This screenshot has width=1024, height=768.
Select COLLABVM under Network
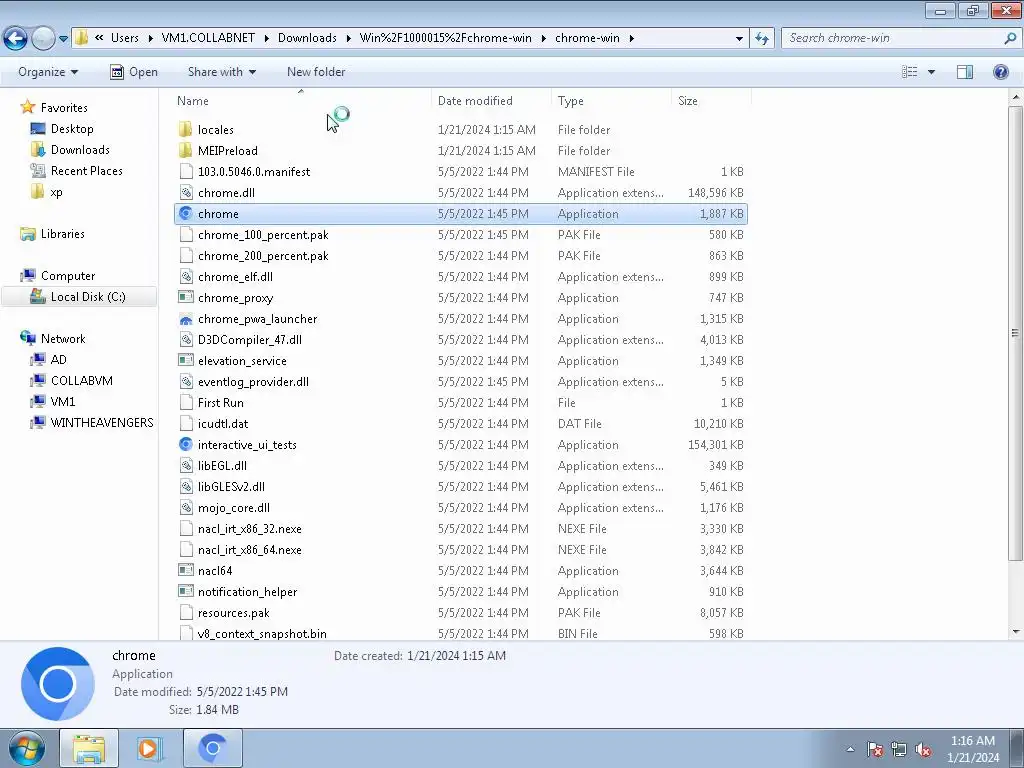(x=82, y=380)
